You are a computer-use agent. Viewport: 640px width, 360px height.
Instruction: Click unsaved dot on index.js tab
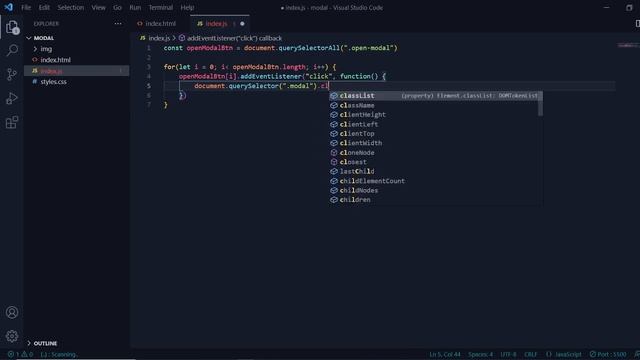242,24
